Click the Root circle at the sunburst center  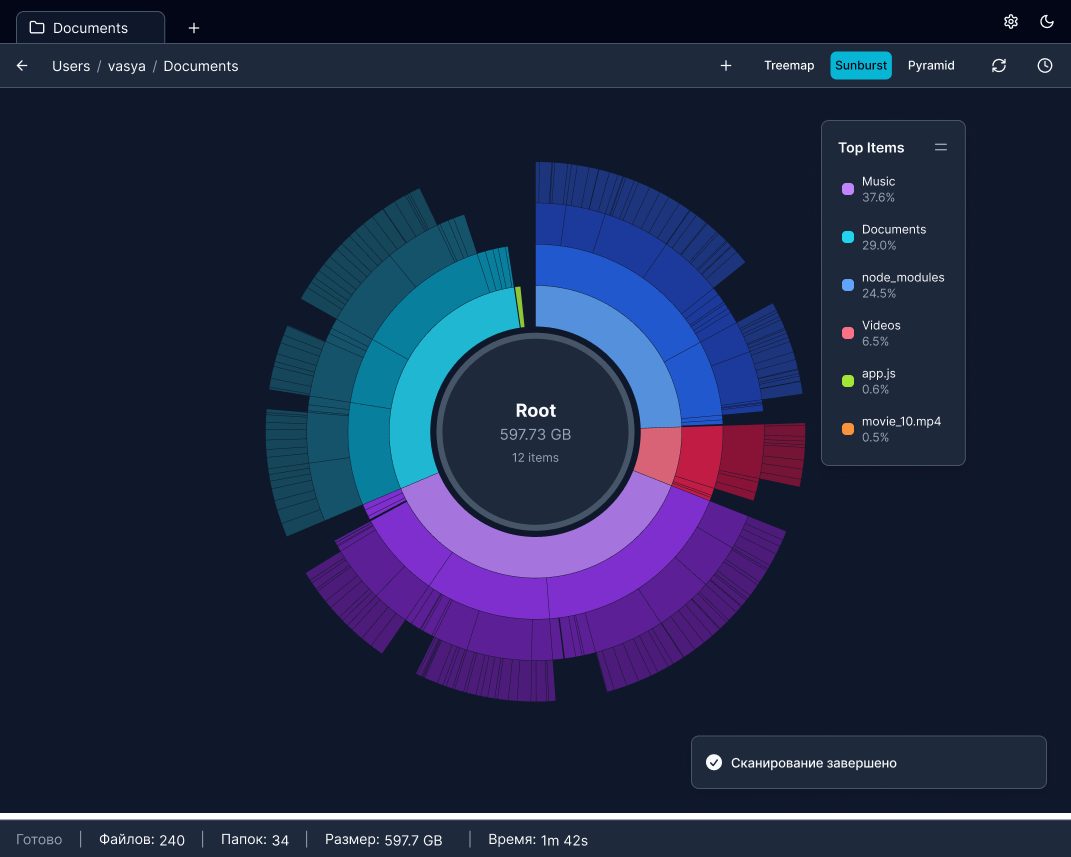click(535, 433)
